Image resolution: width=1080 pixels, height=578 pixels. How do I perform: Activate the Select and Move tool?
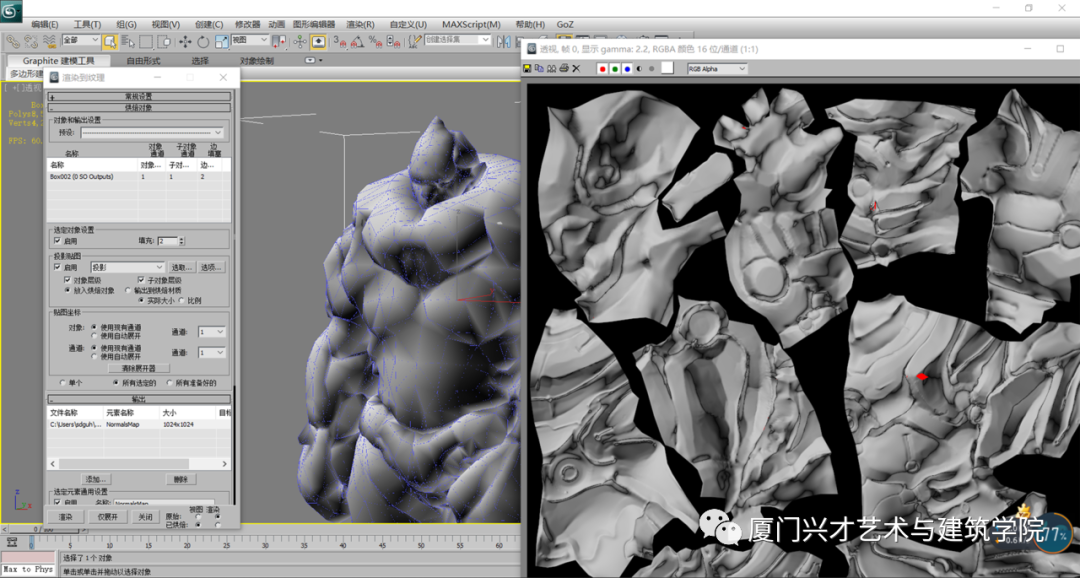tap(185, 41)
